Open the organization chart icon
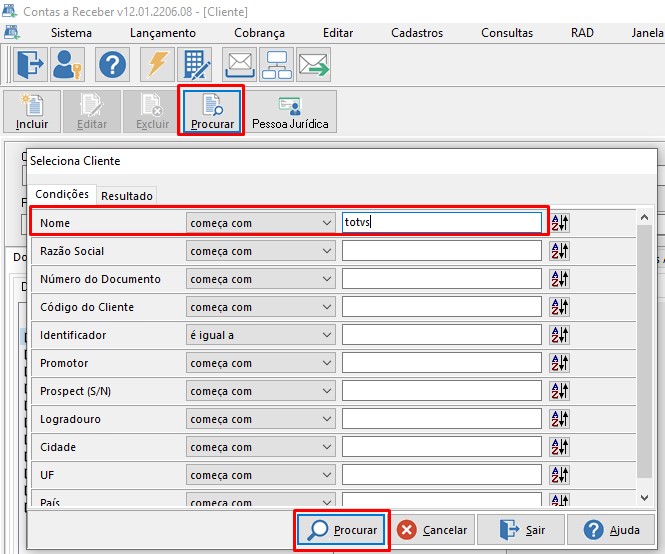665x554 pixels. [x=277, y=64]
